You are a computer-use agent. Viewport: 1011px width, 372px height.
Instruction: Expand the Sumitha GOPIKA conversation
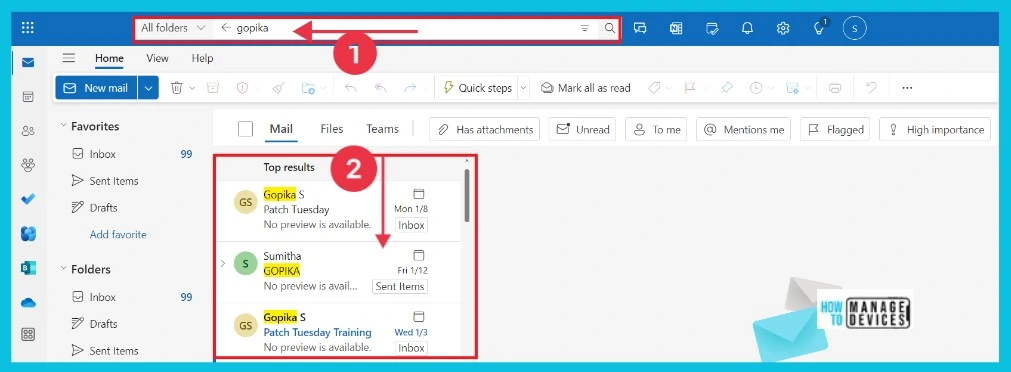point(223,263)
